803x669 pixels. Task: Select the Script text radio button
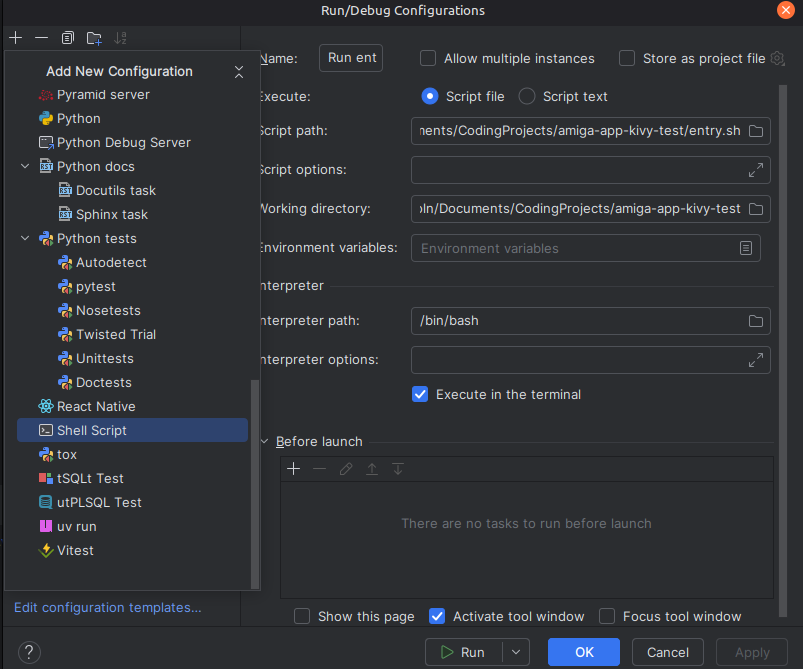click(527, 97)
